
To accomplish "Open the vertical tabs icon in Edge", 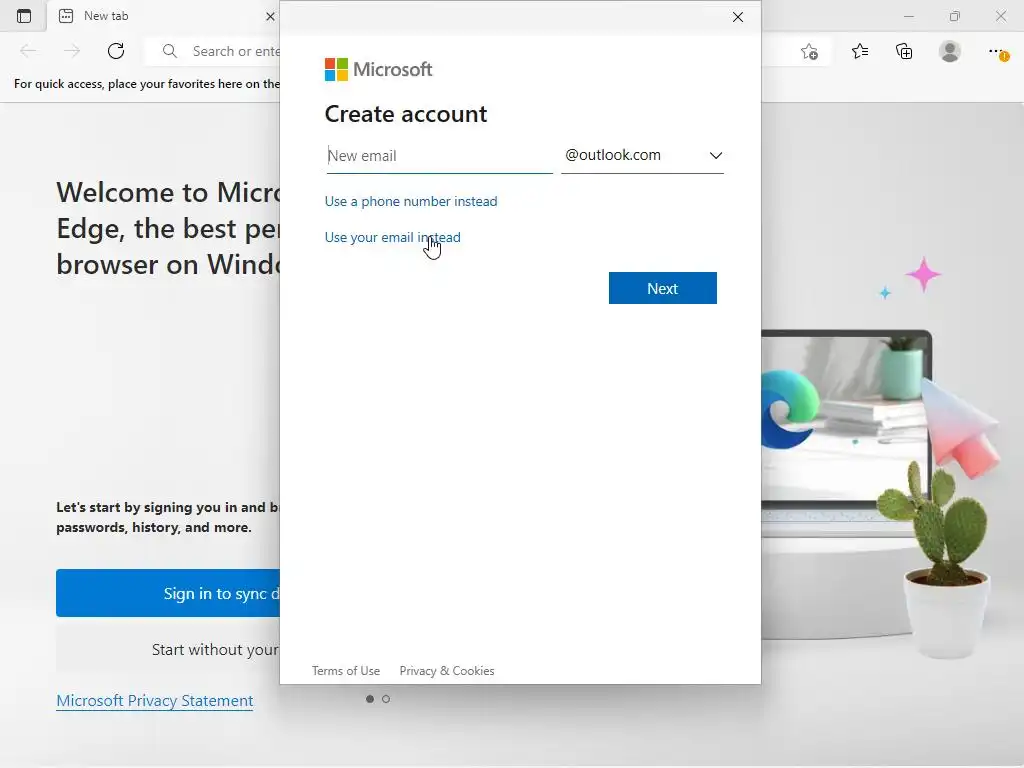I will click(24, 16).
